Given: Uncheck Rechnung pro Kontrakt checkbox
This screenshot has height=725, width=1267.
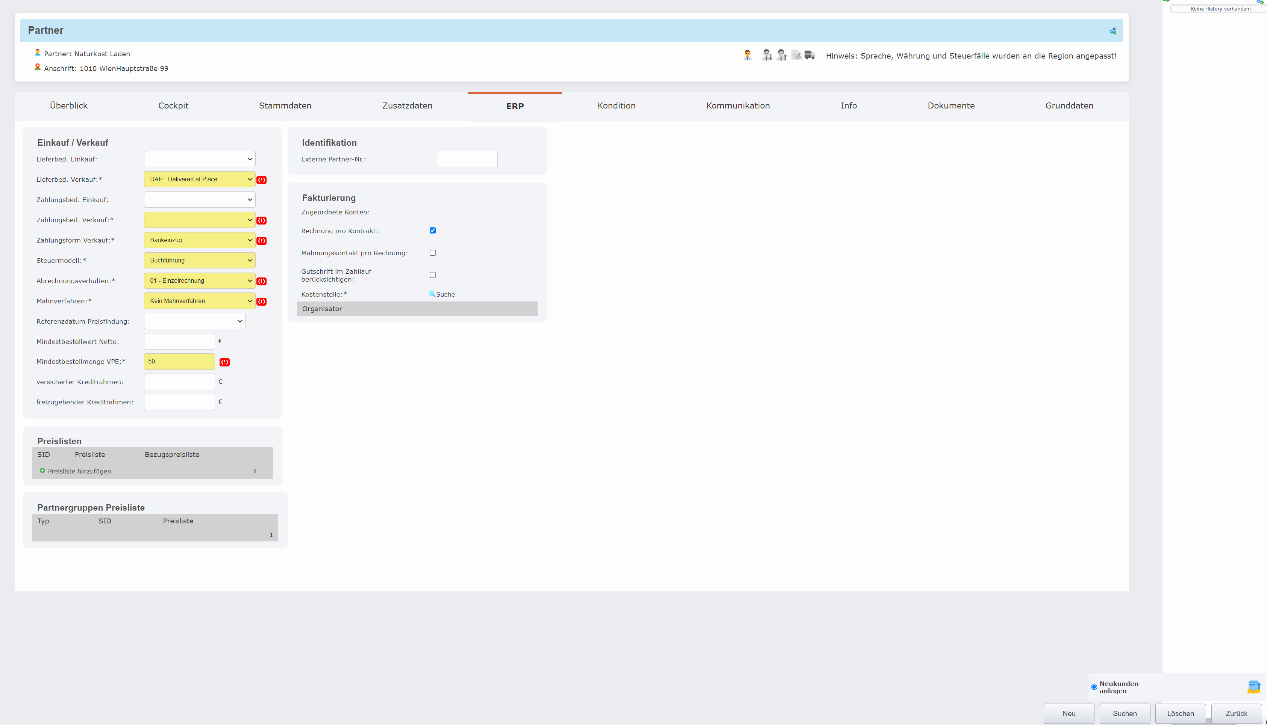Looking at the screenshot, I should click(433, 231).
